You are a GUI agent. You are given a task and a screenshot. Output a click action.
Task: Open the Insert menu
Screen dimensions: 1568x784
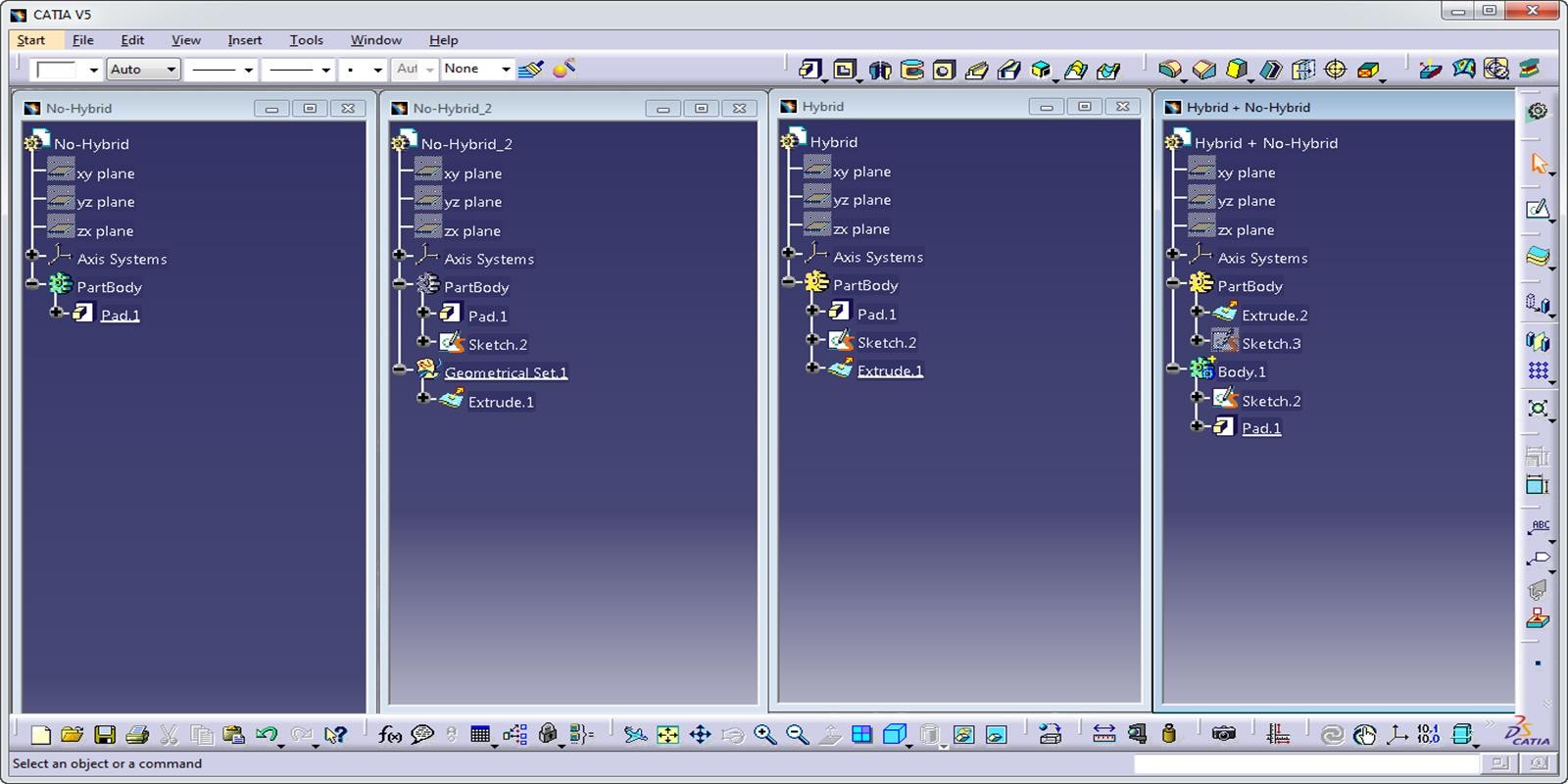point(244,40)
